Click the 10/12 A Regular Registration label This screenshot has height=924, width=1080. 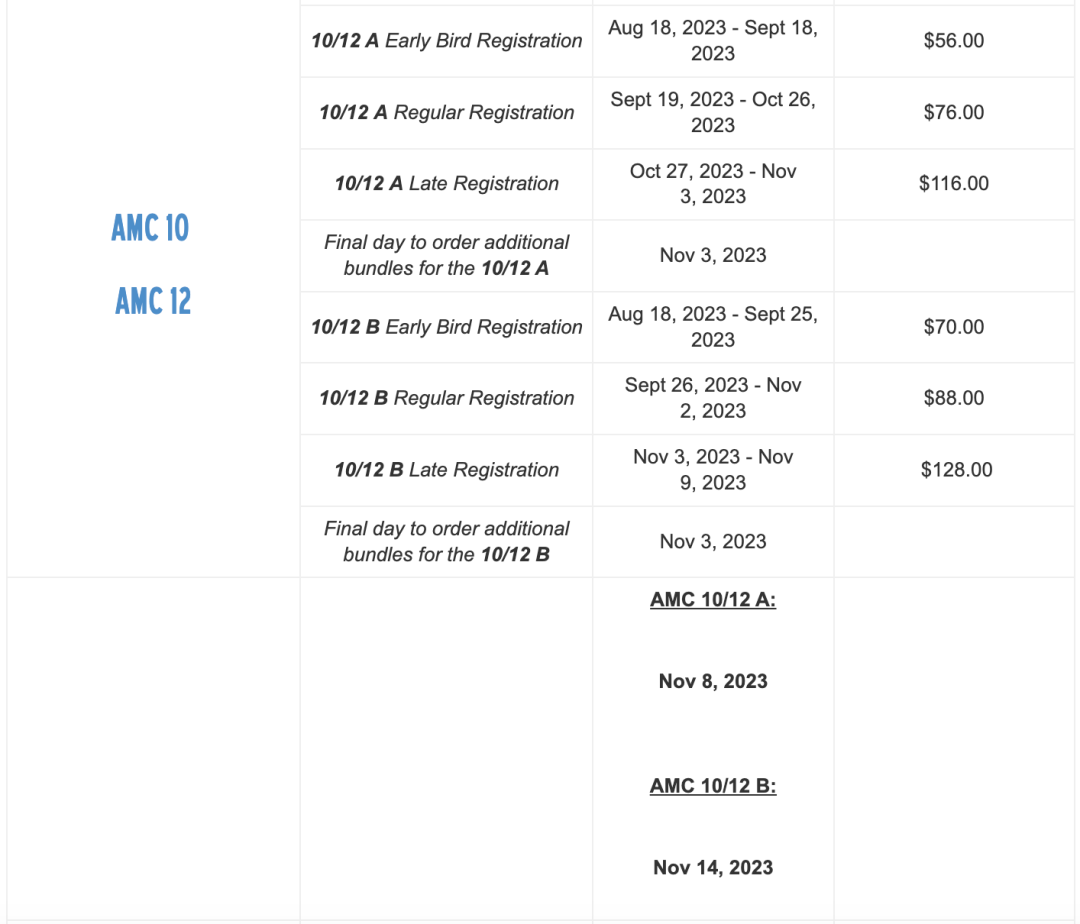pos(446,113)
